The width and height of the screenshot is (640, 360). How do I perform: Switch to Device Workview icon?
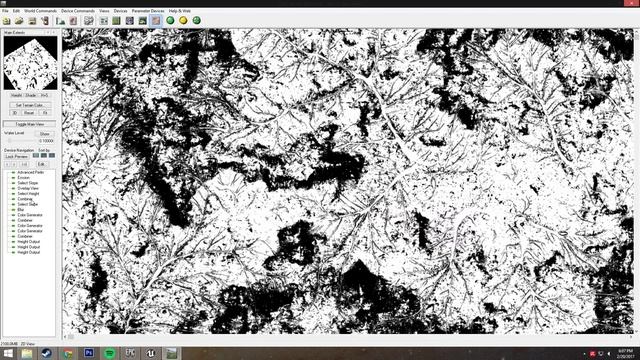click(104, 20)
